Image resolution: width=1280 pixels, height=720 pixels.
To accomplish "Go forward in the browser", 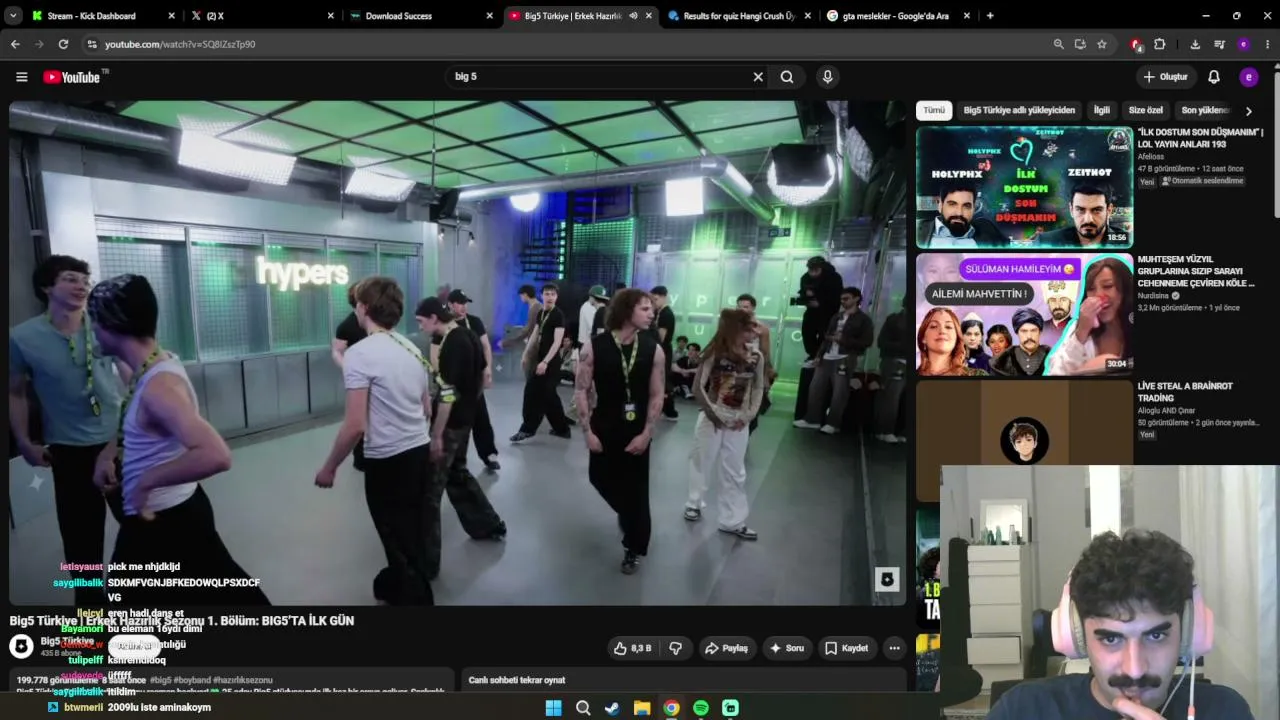I will coord(39,44).
